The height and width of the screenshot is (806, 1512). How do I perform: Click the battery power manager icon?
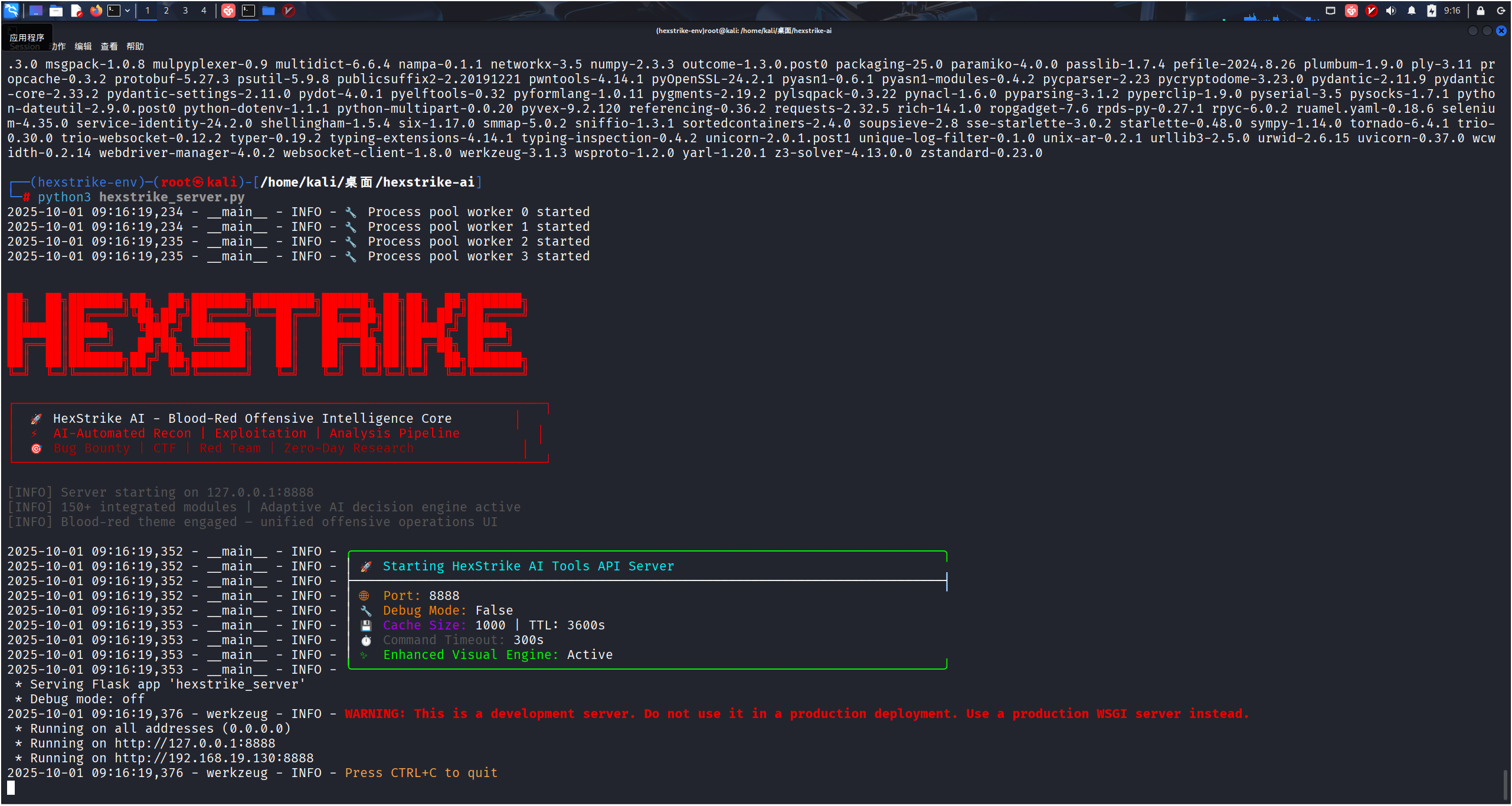[1431, 11]
